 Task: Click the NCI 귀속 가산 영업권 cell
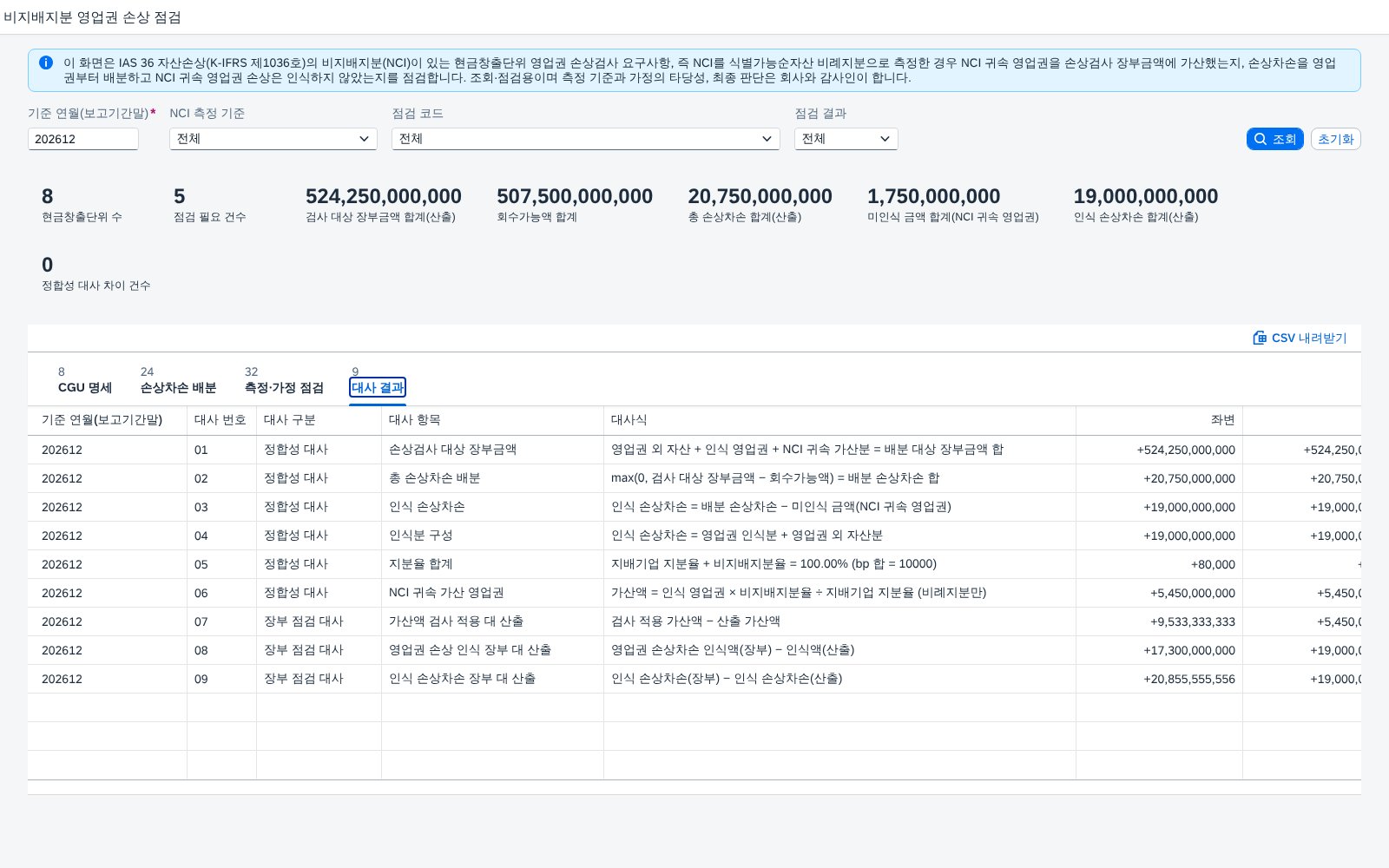492,593
